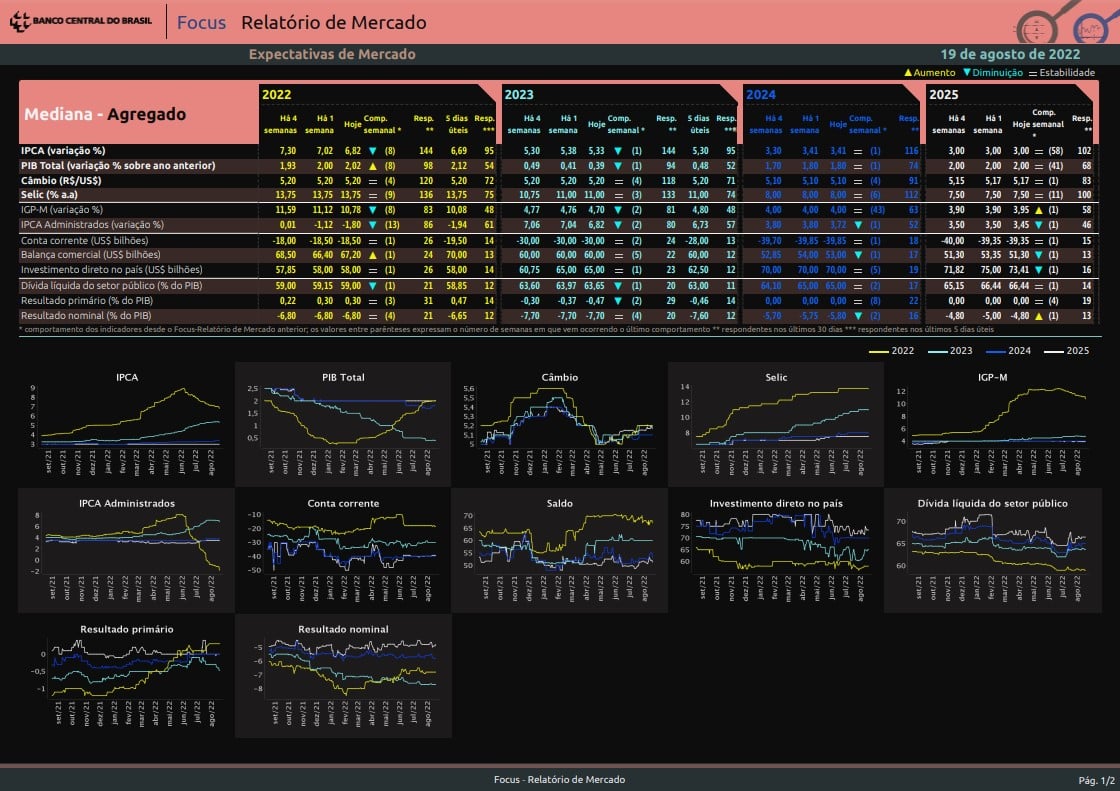Select the 2023 year column header
This screenshot has height=791, width=1120.
click(x=519, y=95)
